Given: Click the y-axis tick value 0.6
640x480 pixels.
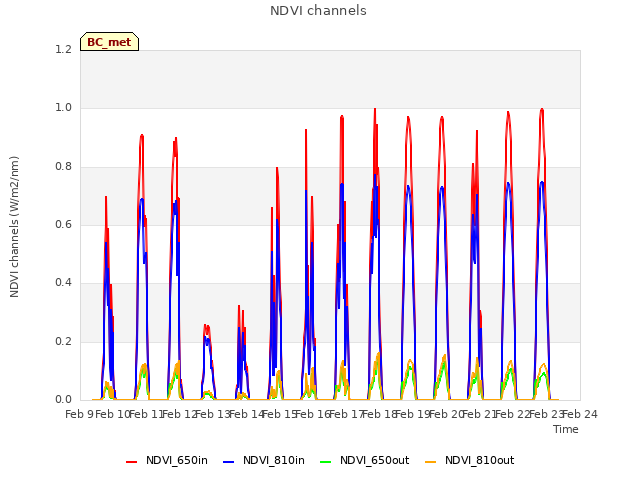Looking at the screenshot, I should [63, 224].
